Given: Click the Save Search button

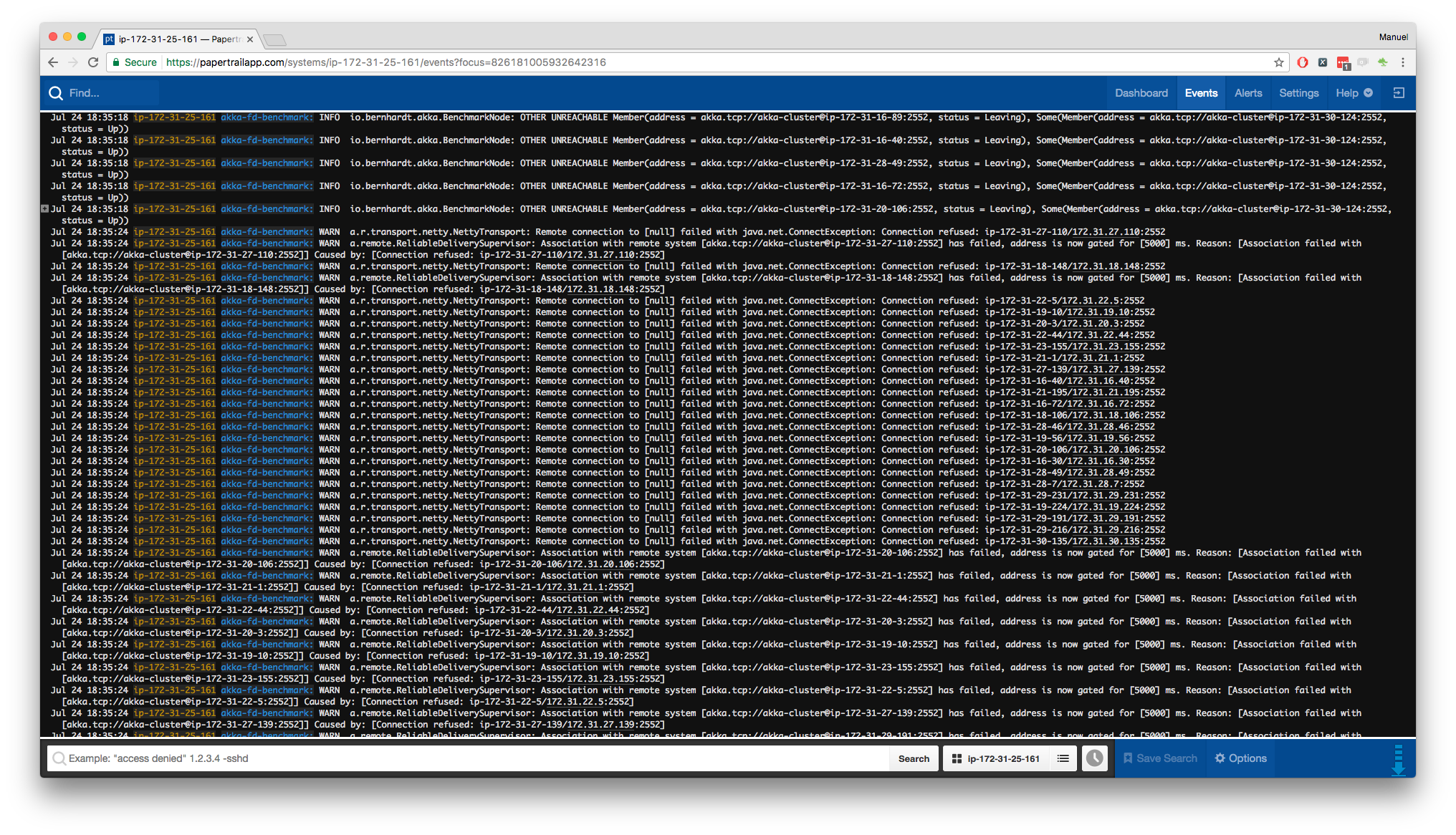Looking at the screenshot, I should pos(1159,758).
